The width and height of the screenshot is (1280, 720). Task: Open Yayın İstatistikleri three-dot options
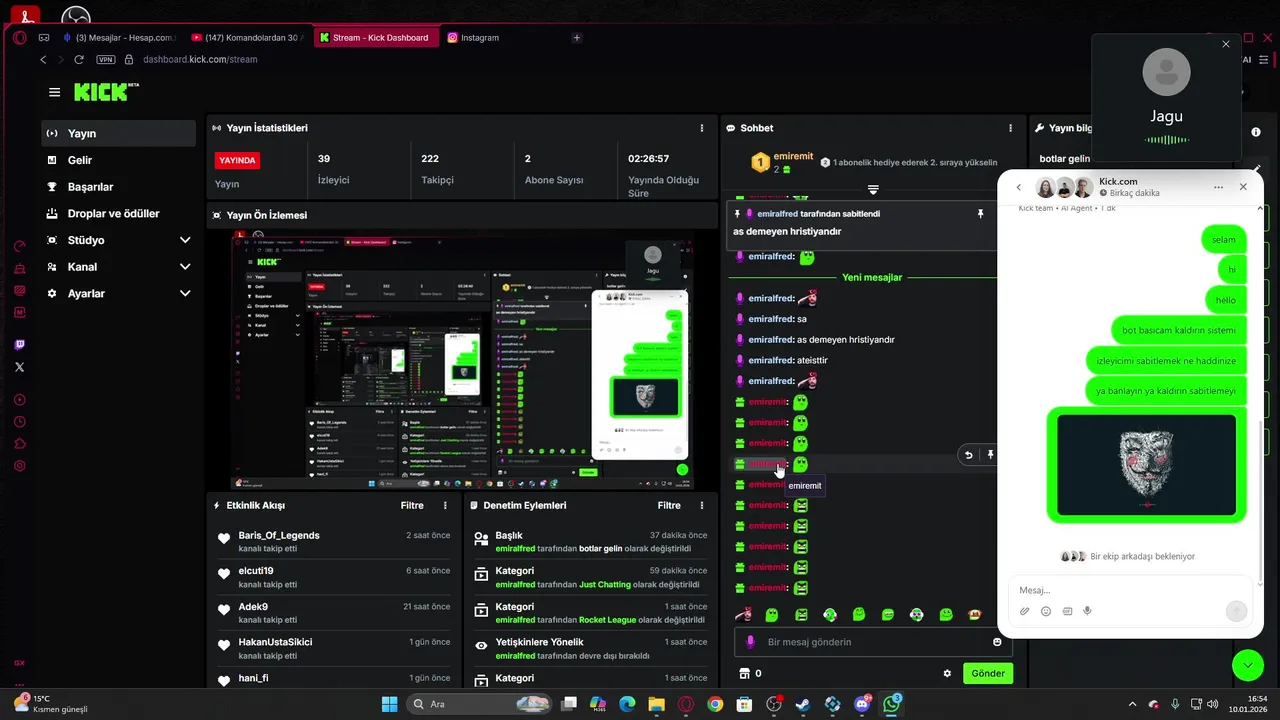pos(702,128)
